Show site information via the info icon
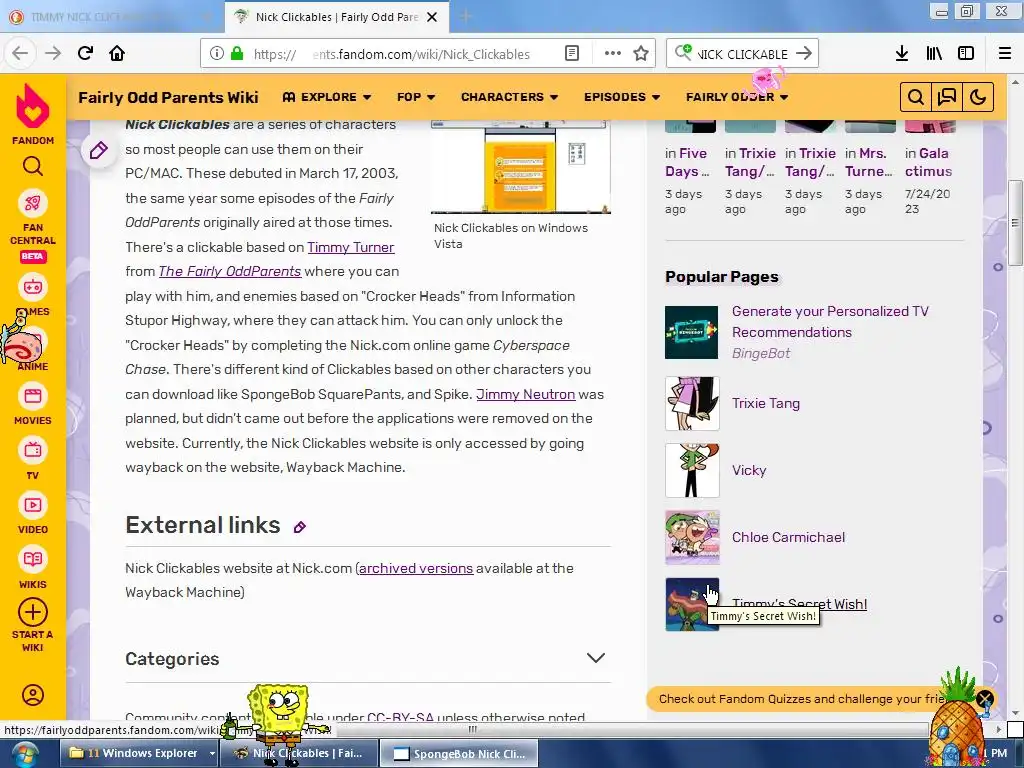The image size is (1024, 768). click(217, 54)
